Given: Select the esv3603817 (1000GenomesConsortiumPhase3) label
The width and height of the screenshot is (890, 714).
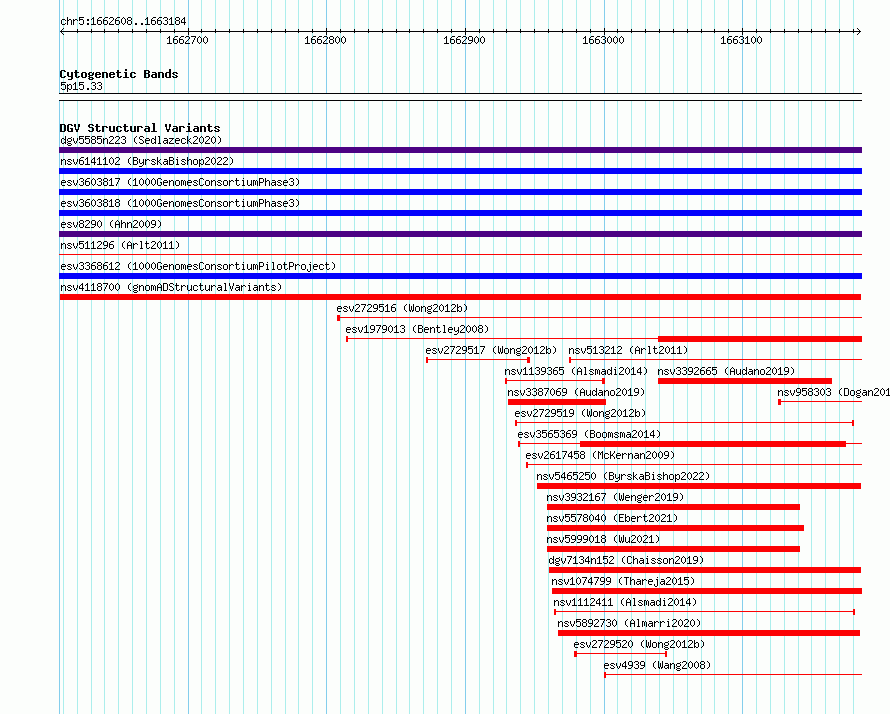Looking at the screenshot, I should (180, 182).
